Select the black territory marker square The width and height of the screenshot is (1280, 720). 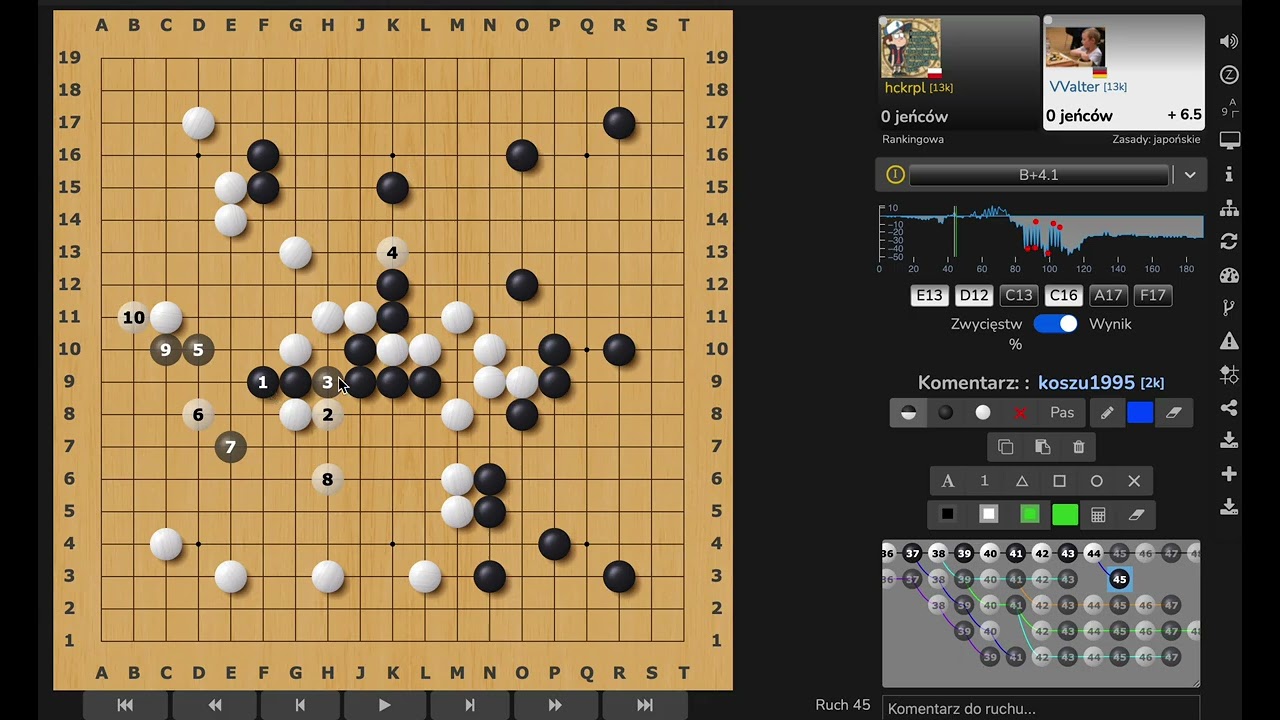click(947, 515)
